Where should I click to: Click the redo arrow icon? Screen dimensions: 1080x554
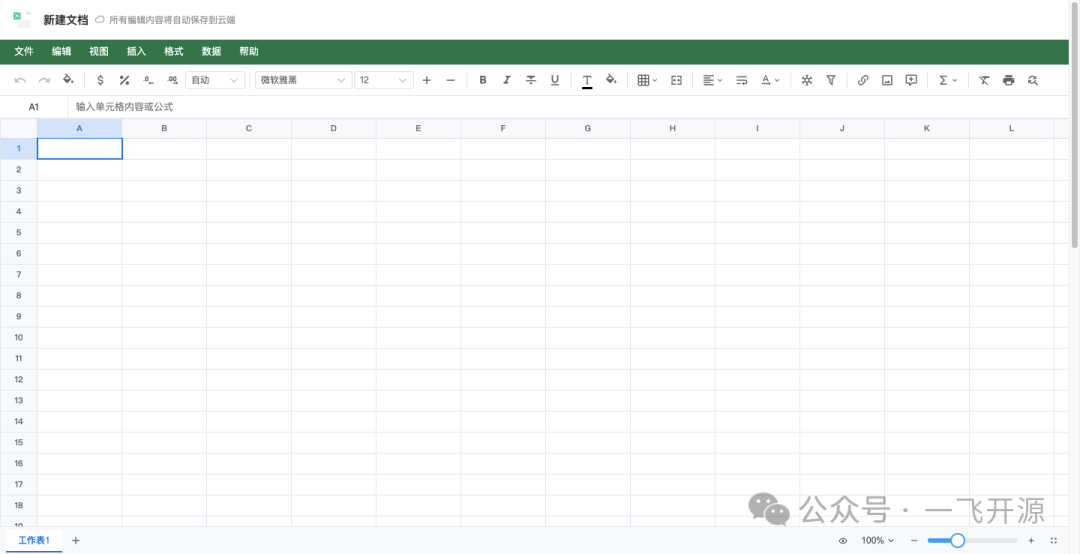click(44, 81)
